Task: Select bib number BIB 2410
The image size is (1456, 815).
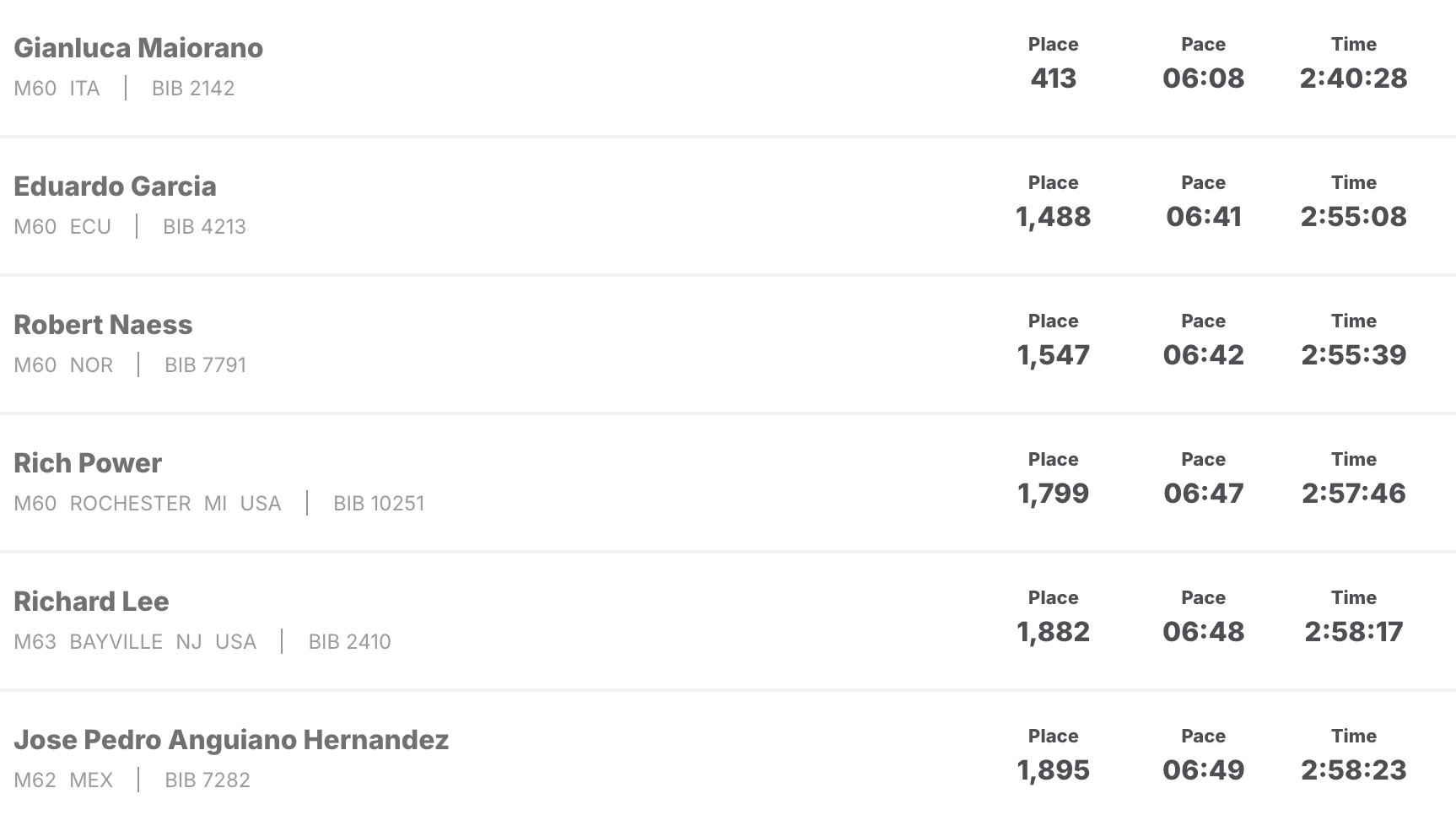Action: click(x=350, y=642)
